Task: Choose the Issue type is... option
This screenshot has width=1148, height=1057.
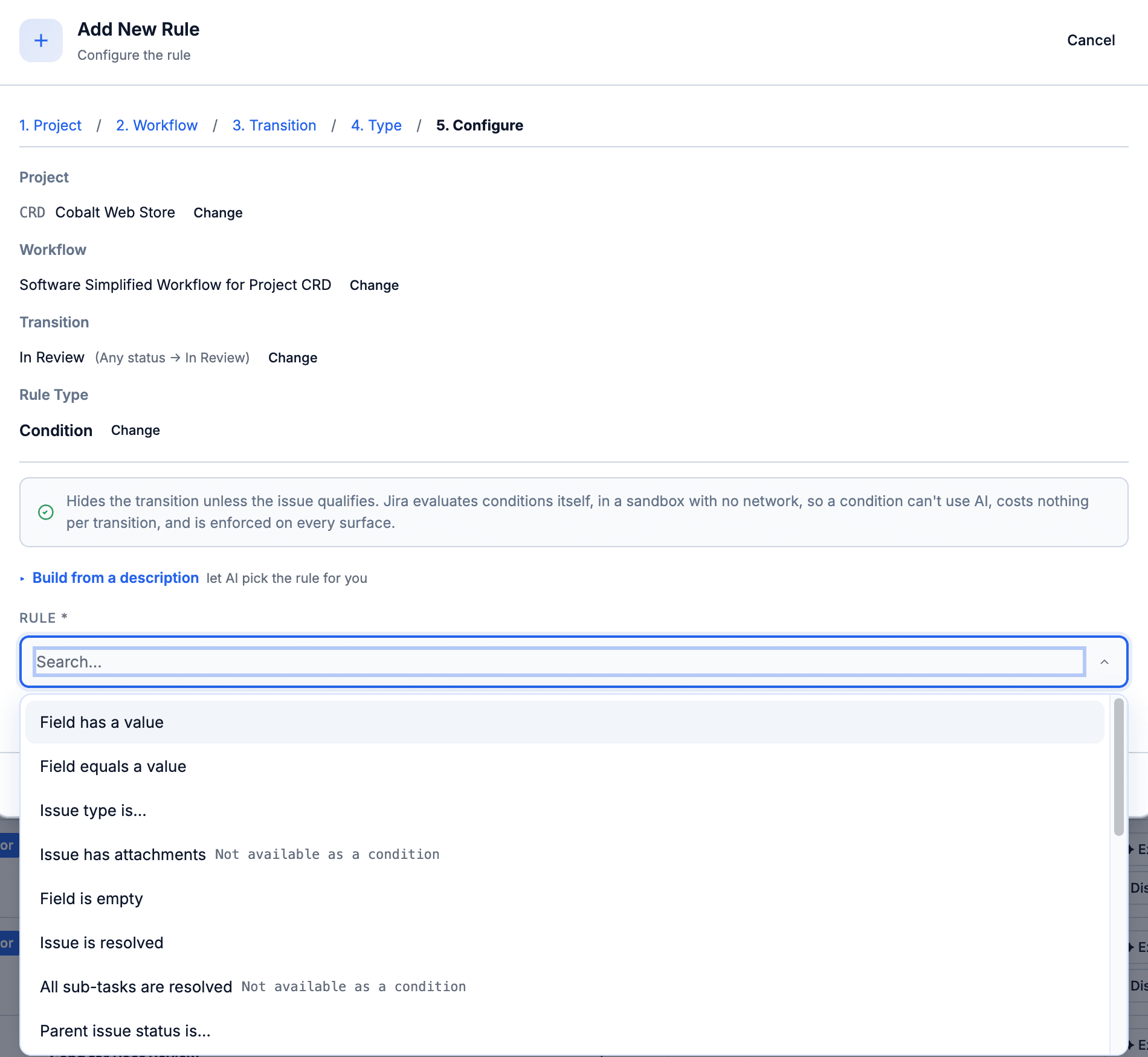Action: click(x=565, y=811)
